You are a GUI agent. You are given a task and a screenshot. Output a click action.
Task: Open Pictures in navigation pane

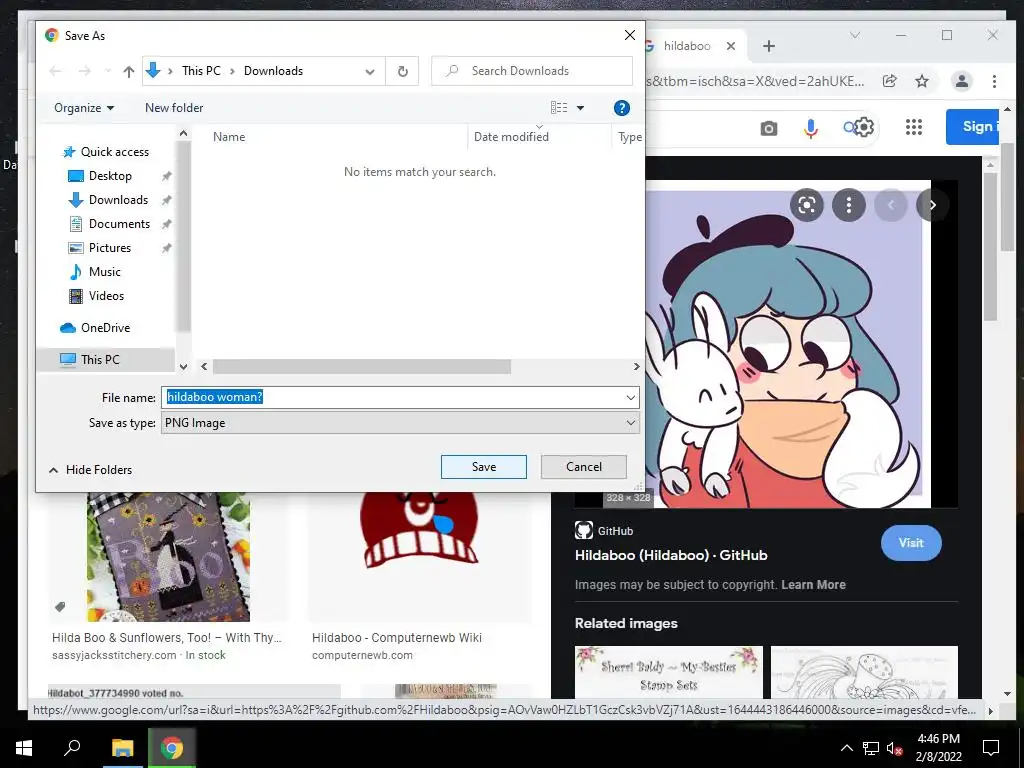[x=110, y=248]
